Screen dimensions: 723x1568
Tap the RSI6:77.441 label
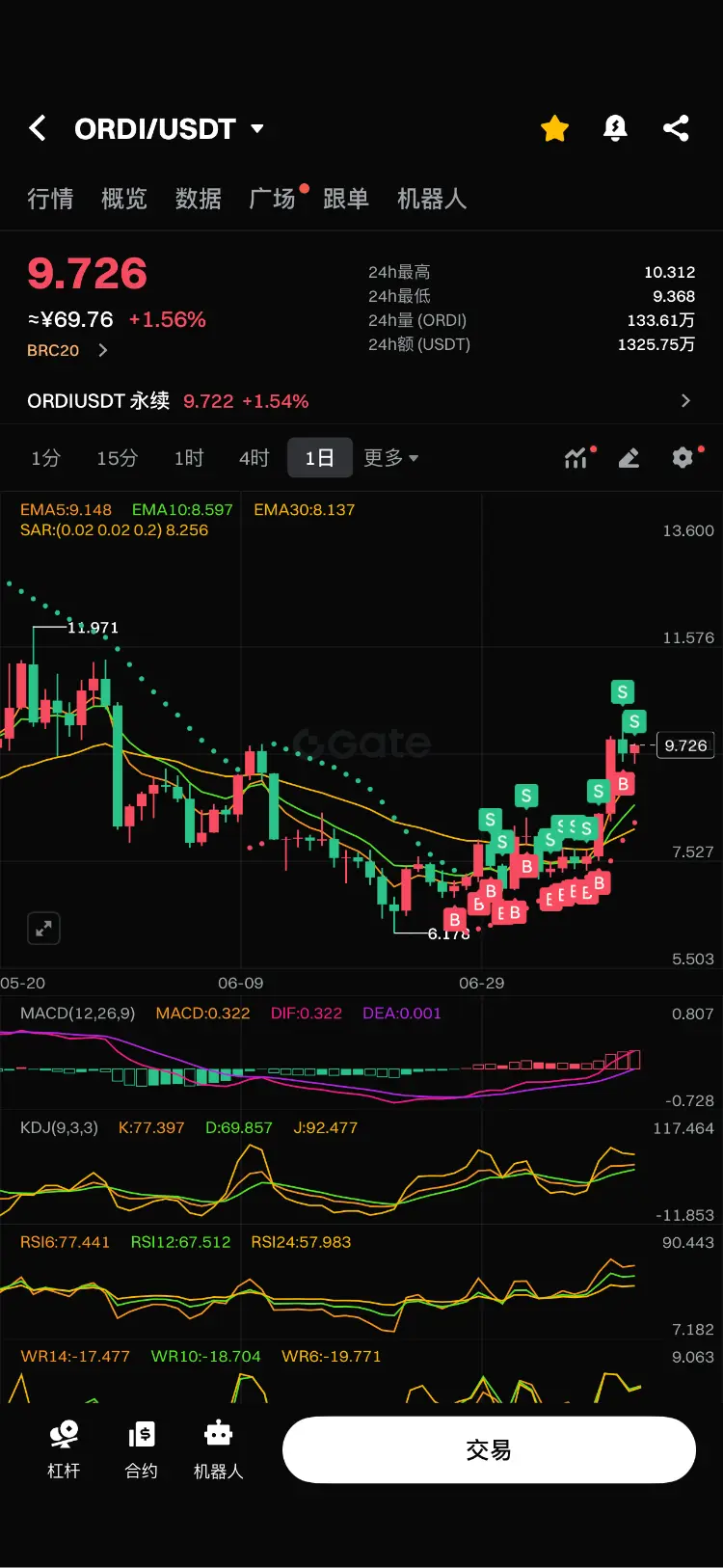point(65,1242)
